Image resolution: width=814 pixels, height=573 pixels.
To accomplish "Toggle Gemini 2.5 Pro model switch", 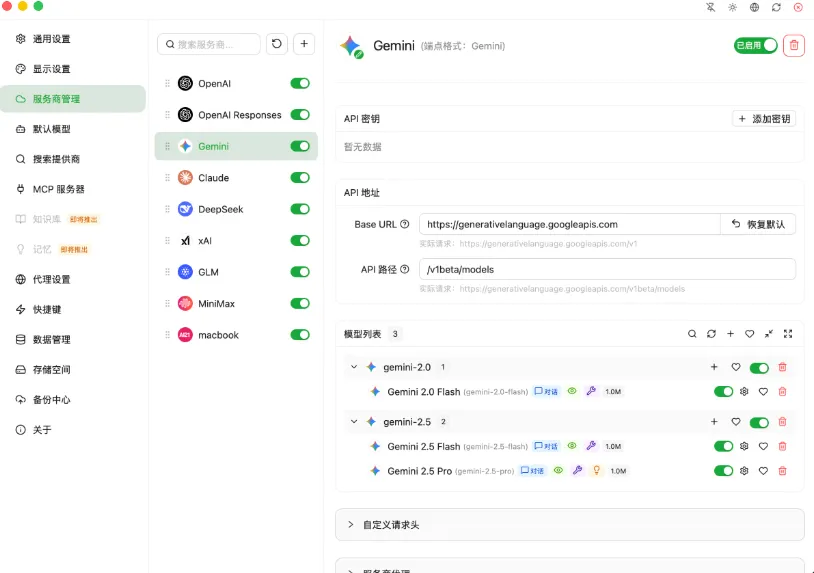I will pos(723,471).
